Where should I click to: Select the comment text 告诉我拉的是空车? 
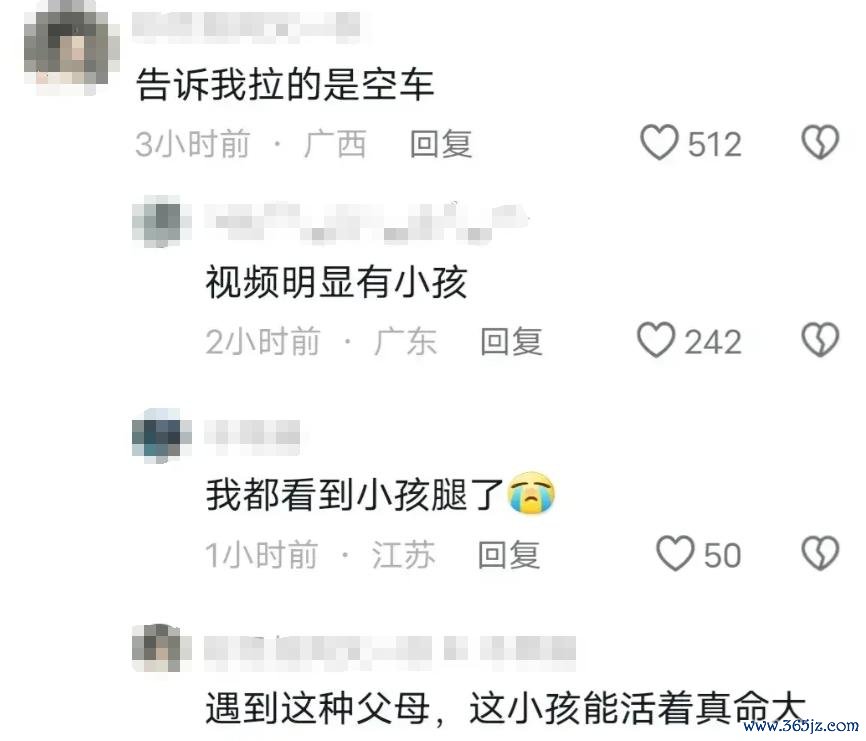point(284,85)
